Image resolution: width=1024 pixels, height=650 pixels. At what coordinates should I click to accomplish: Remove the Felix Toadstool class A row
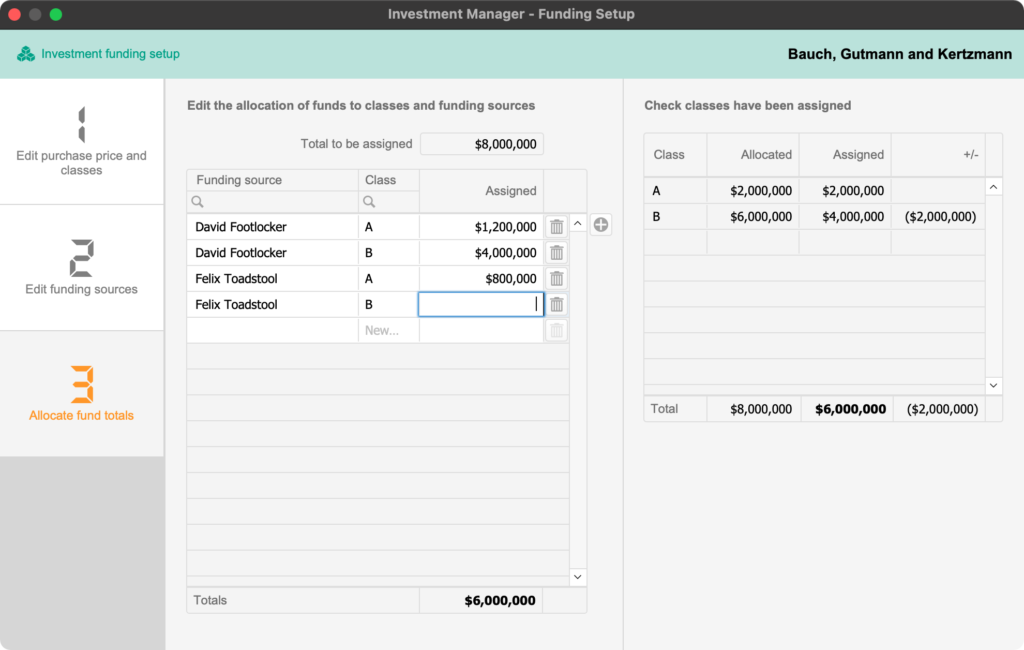pos(556,278)
